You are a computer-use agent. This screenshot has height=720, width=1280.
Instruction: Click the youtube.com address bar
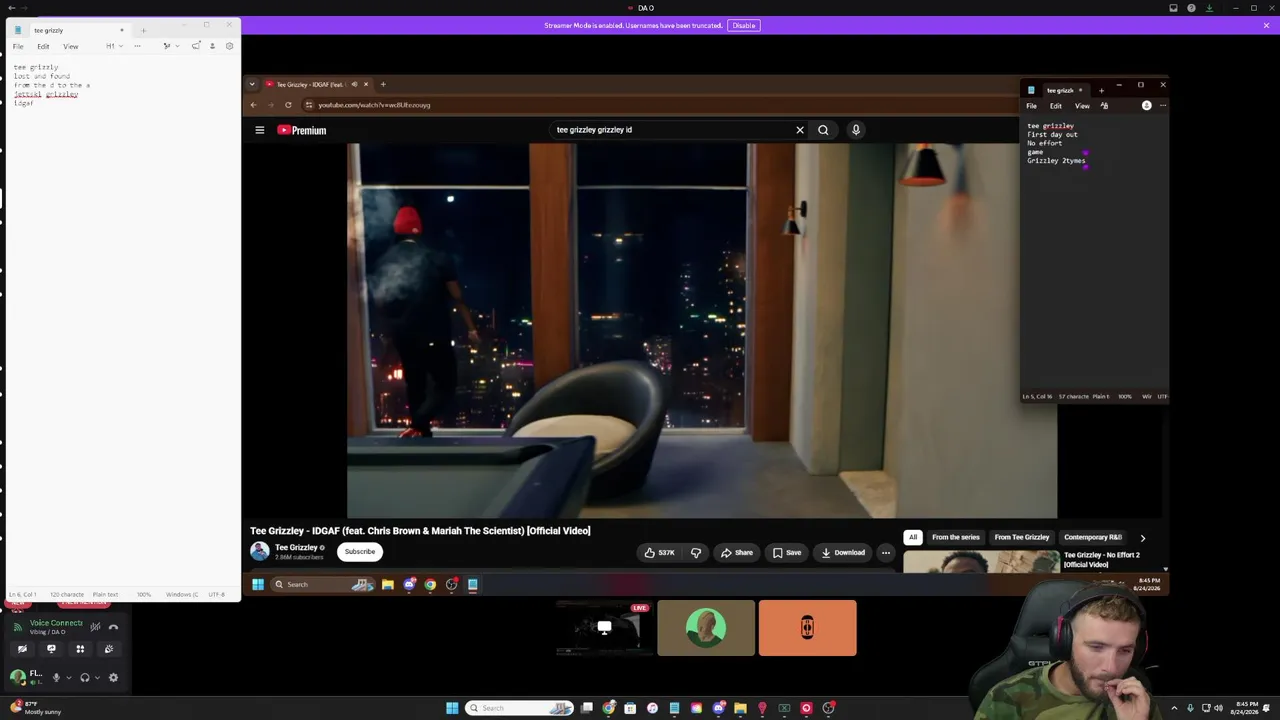[660, 105]
